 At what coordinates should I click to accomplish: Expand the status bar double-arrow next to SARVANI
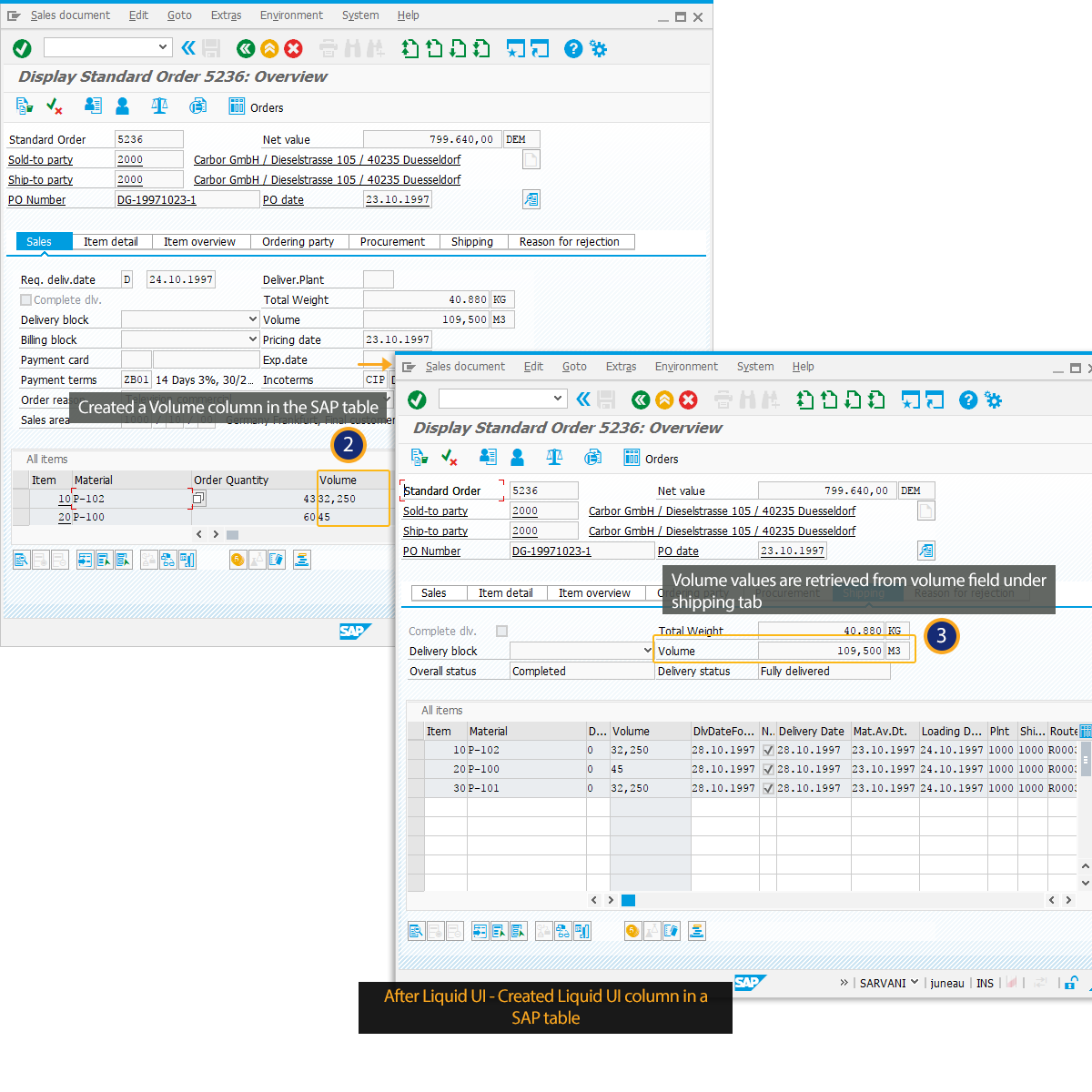[x=844, y=983]
